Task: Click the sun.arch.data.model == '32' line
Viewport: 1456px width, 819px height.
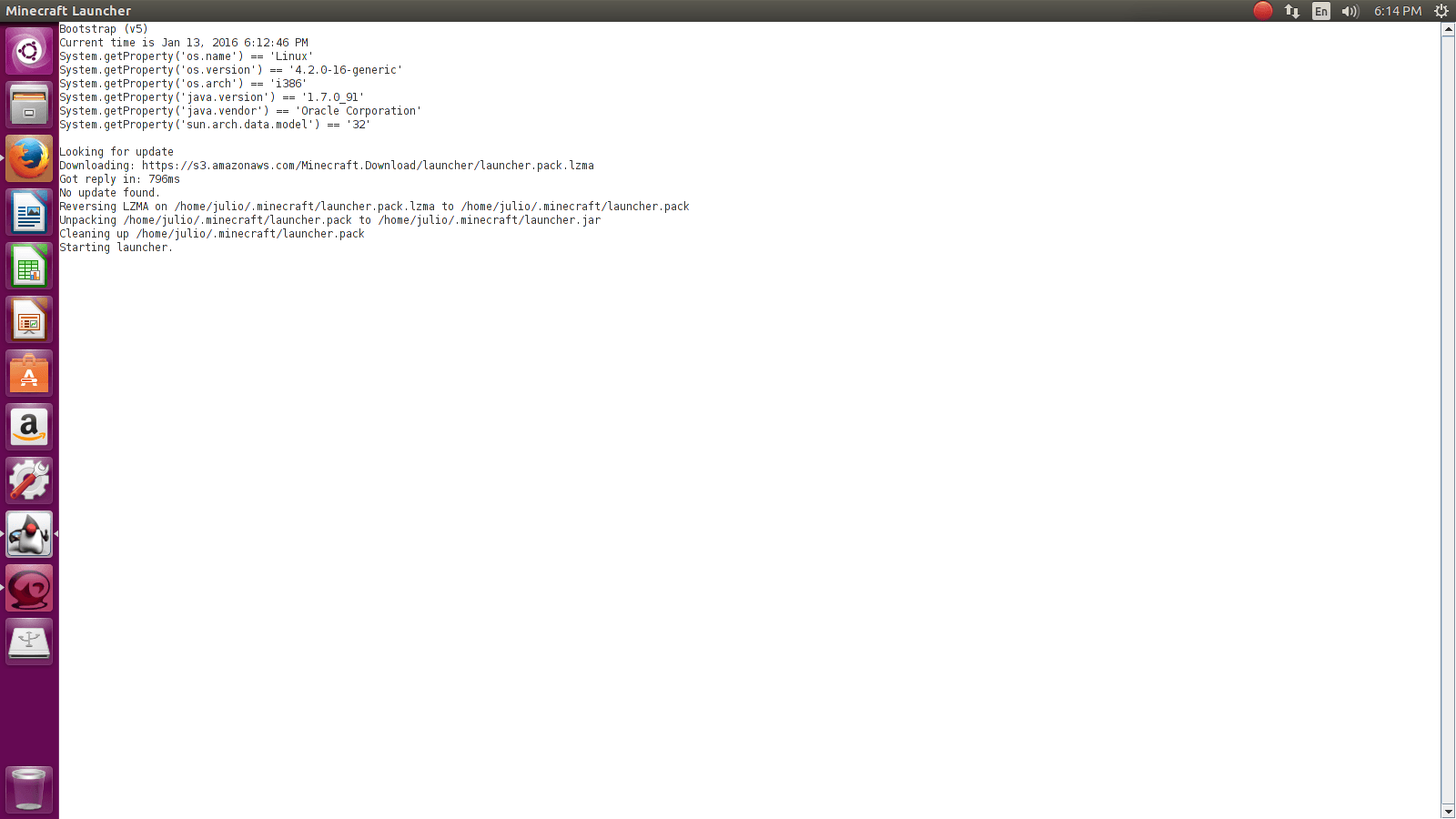Action: [x=215, y=125]
